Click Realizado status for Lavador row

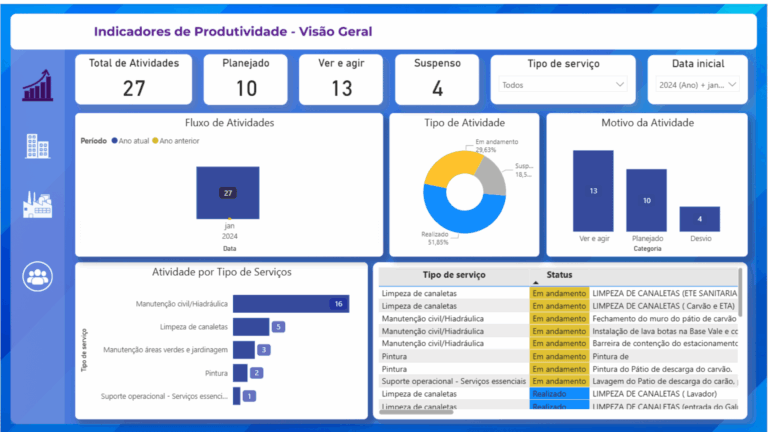pos(559,394)
